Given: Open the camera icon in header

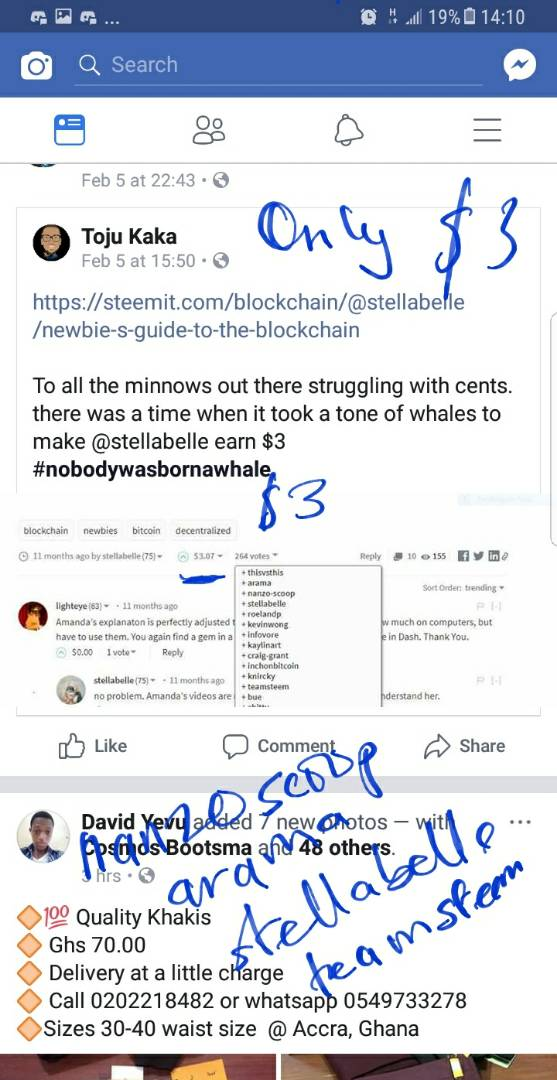Looking at the screenshot, I should click(x=36, y=66).
